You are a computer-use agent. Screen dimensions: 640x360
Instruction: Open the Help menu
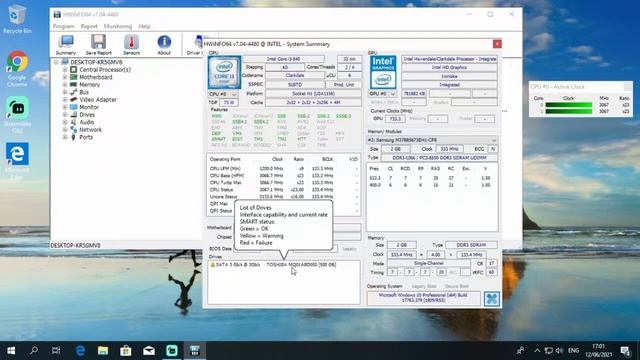[144, 26]
